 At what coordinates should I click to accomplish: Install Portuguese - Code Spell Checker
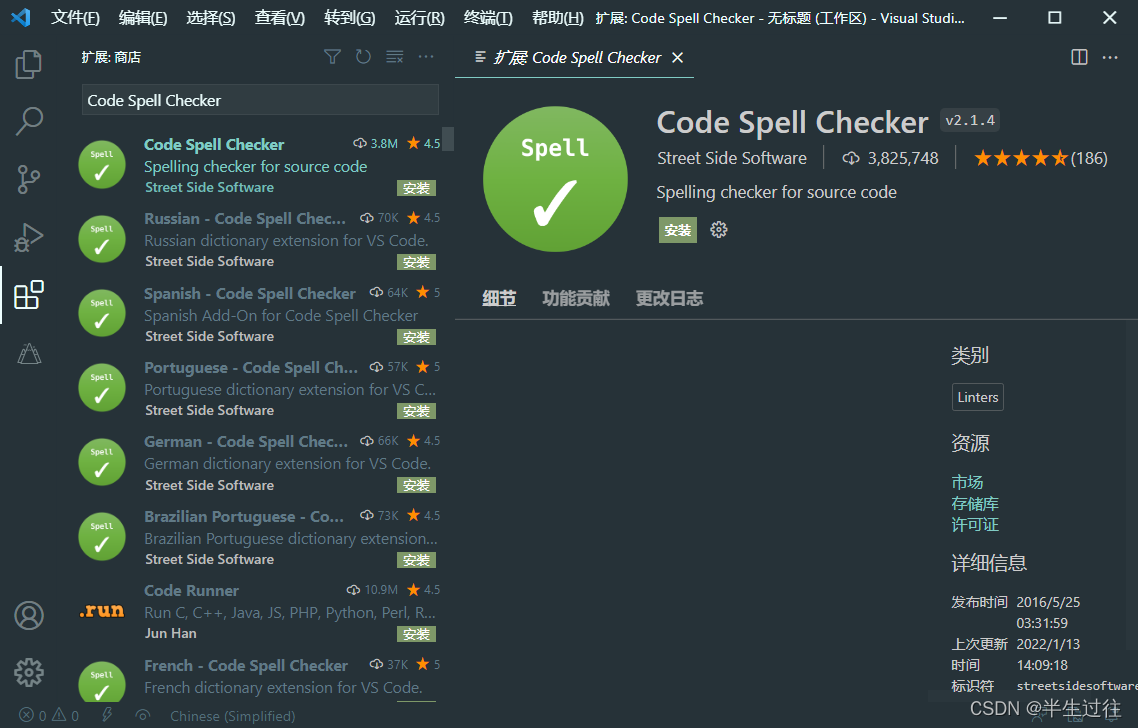click(x=416, y=412)
